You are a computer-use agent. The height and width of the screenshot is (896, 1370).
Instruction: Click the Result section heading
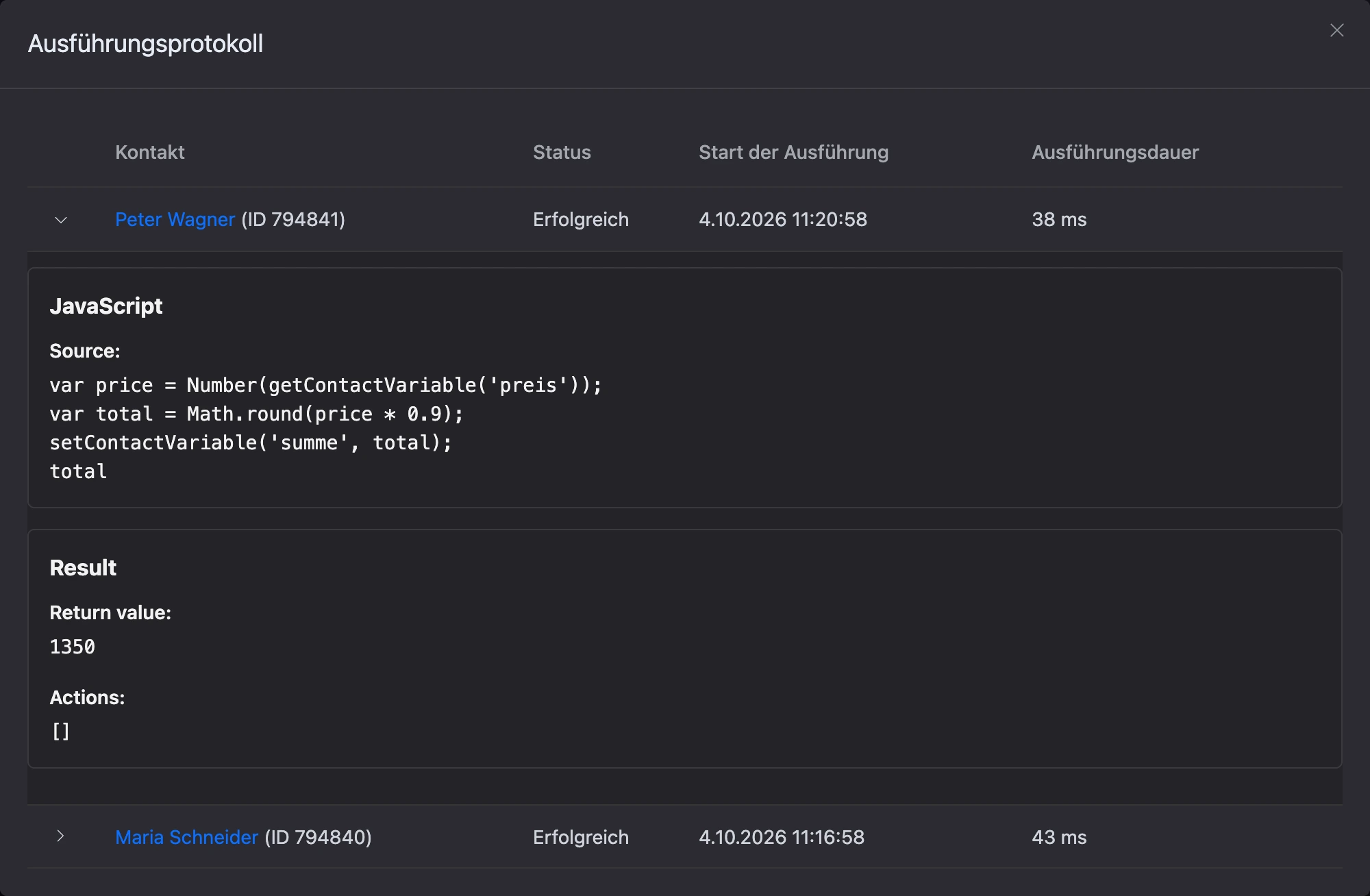tap(83, 567)
